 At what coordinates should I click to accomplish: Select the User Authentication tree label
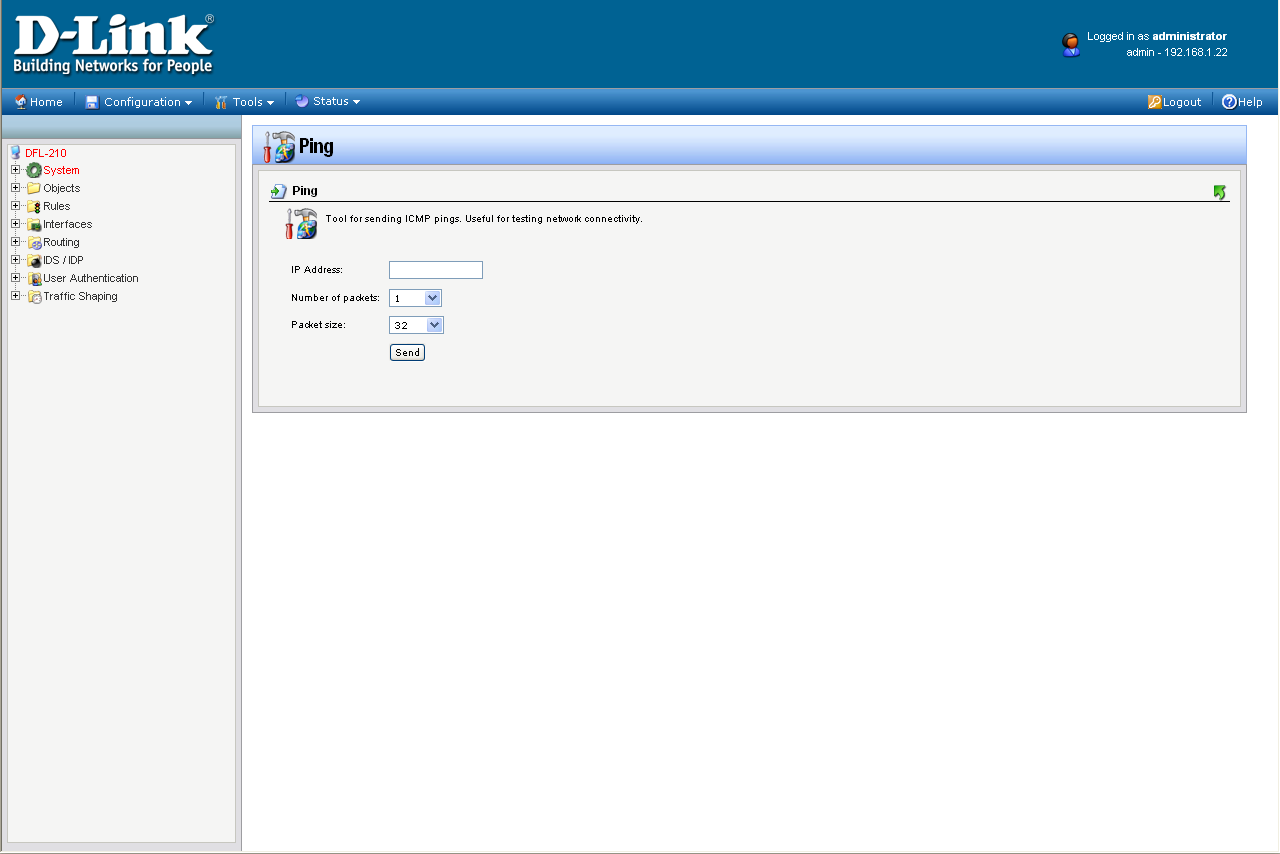91,278
